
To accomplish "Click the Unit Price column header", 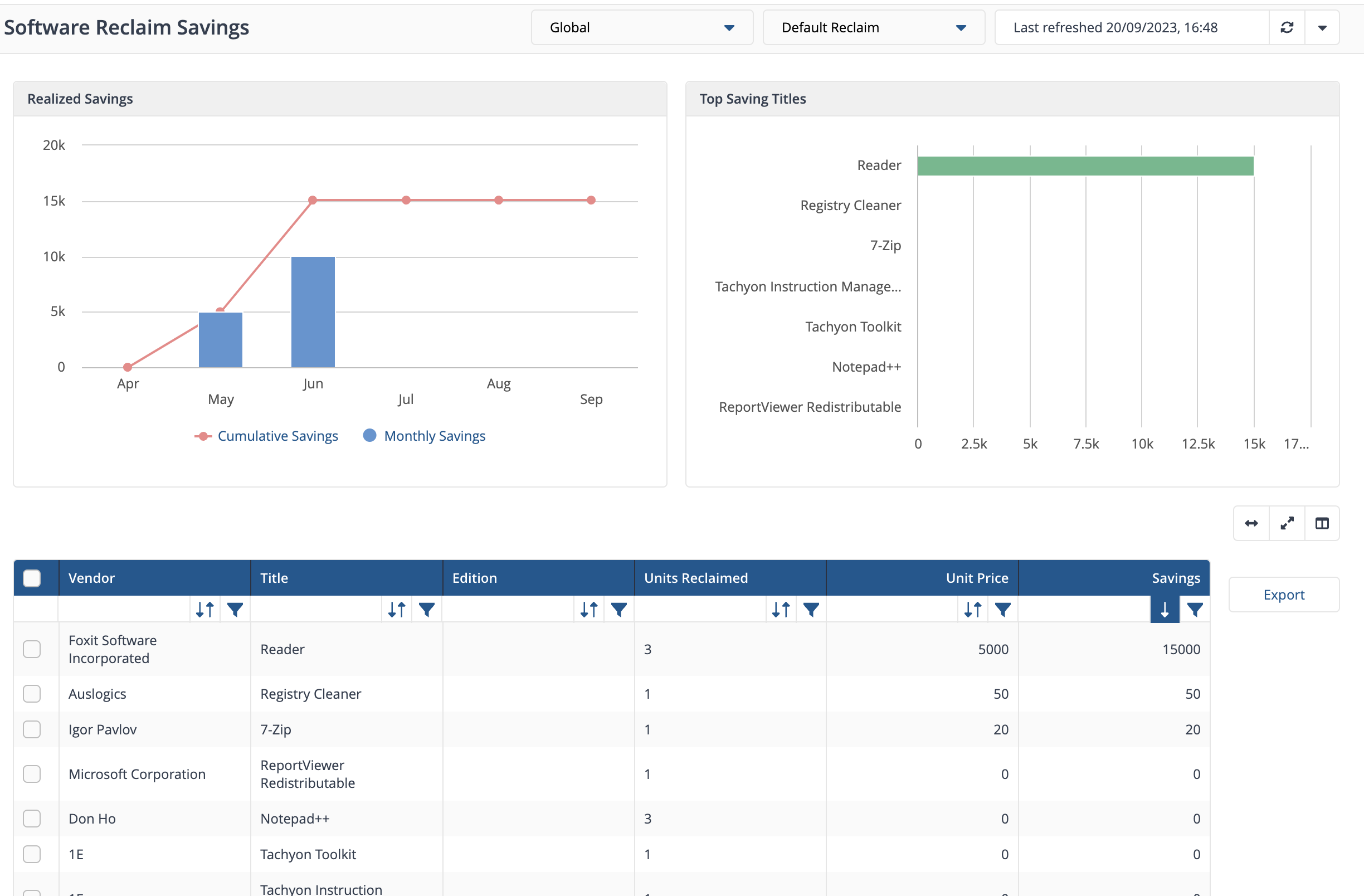I will (923, 578).
